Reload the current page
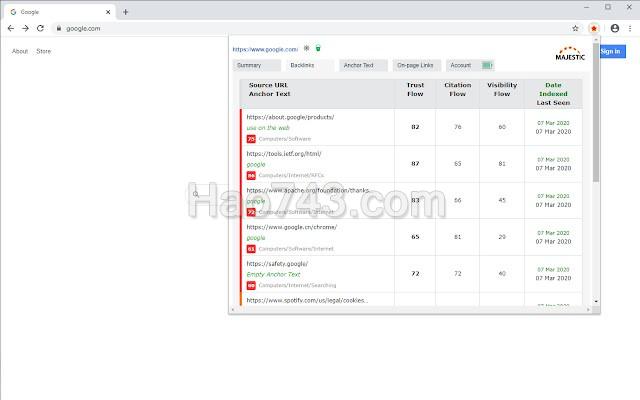This screenshot has width=640, height=400. [40, 28]
